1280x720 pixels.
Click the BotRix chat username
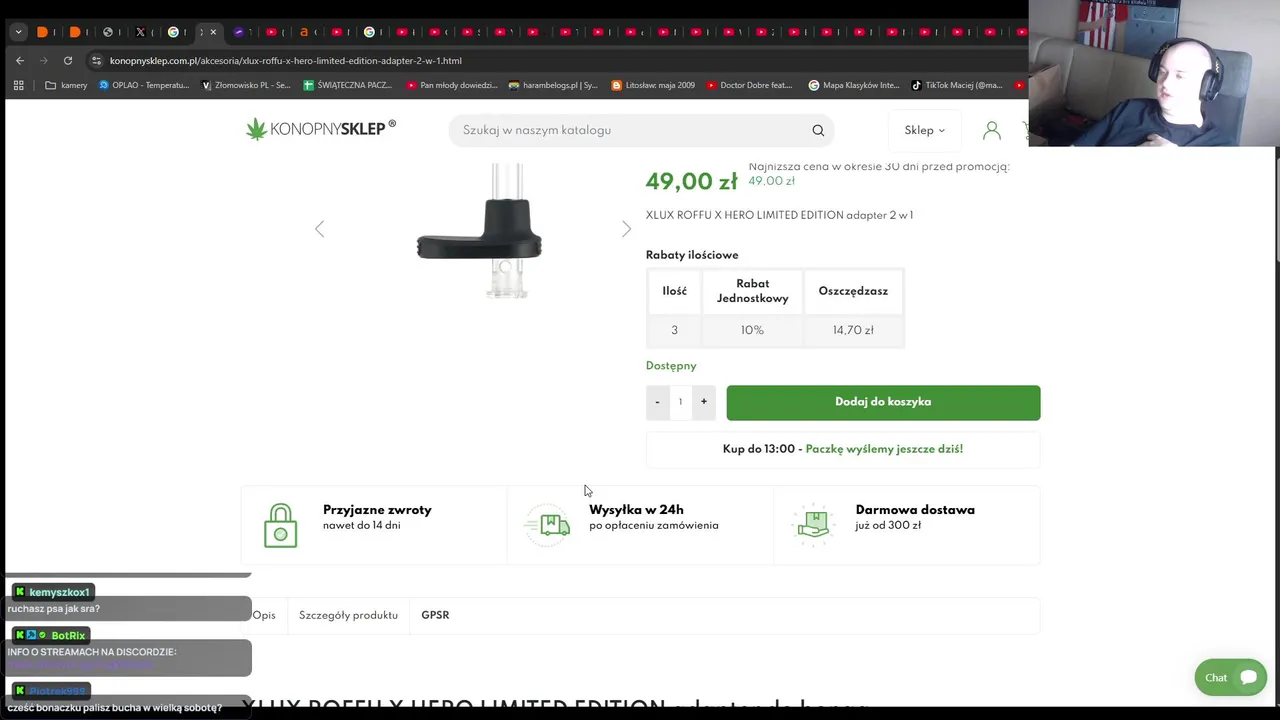68,635
